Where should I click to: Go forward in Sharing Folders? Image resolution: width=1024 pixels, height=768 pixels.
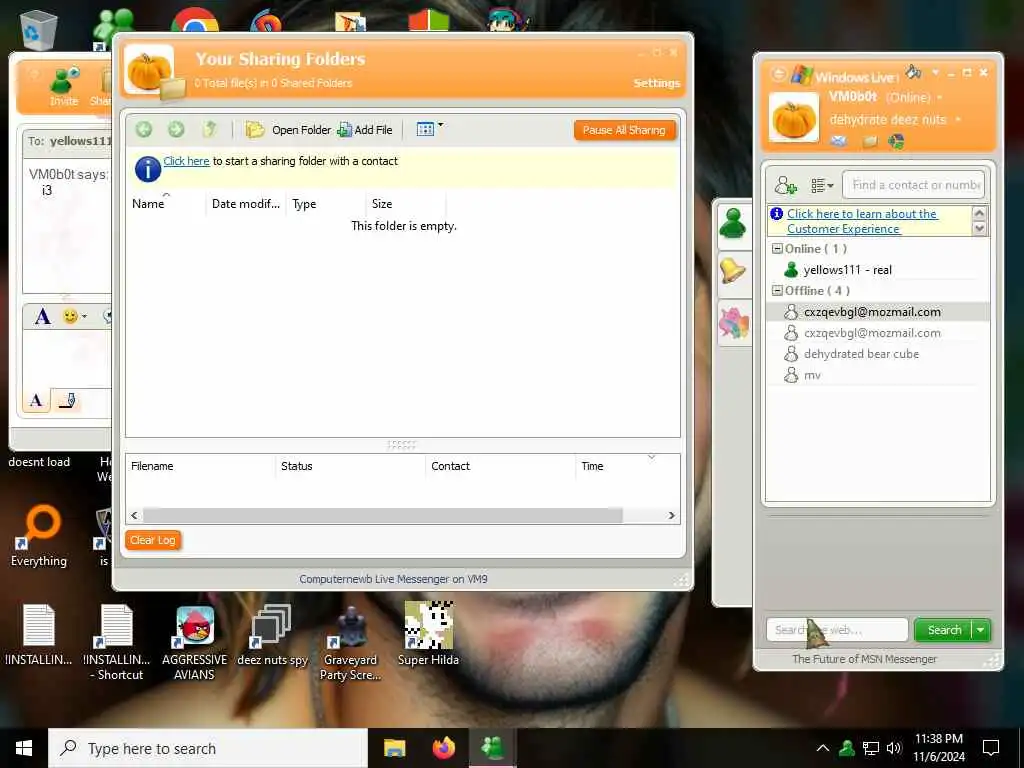pyautogui.click(x=176, y=129)
